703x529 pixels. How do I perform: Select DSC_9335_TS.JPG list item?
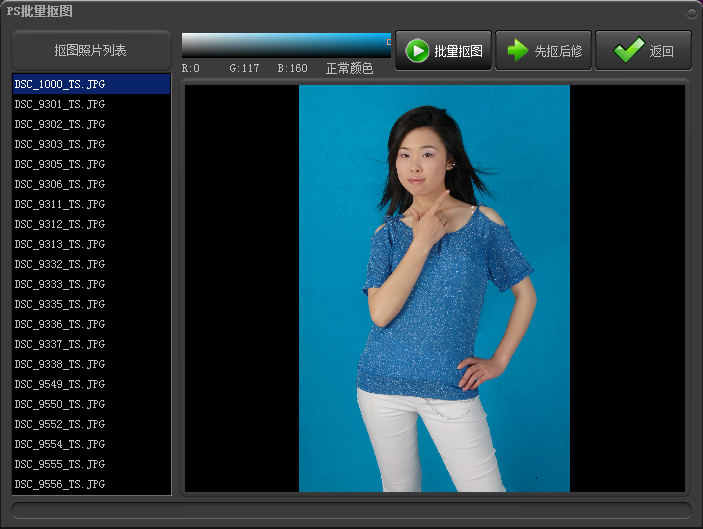tap(60, 304)
